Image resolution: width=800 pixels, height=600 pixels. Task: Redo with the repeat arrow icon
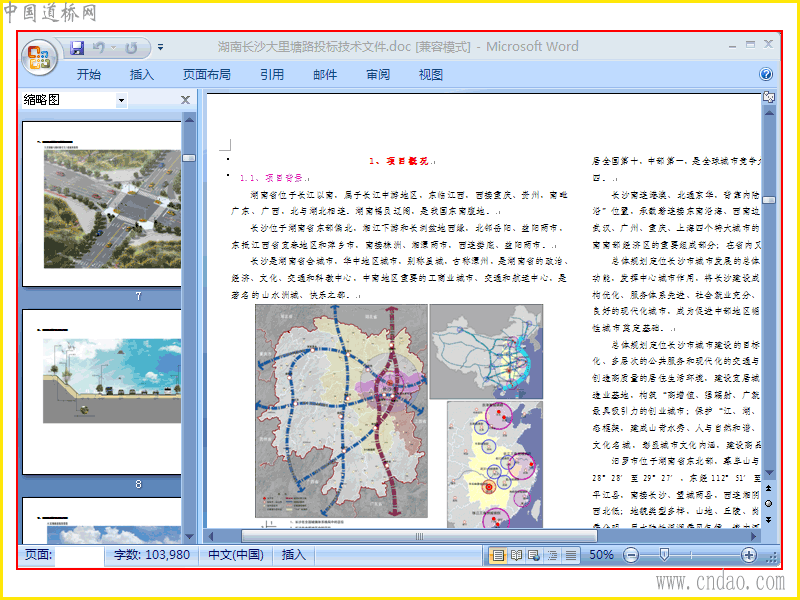click(131, 48)
